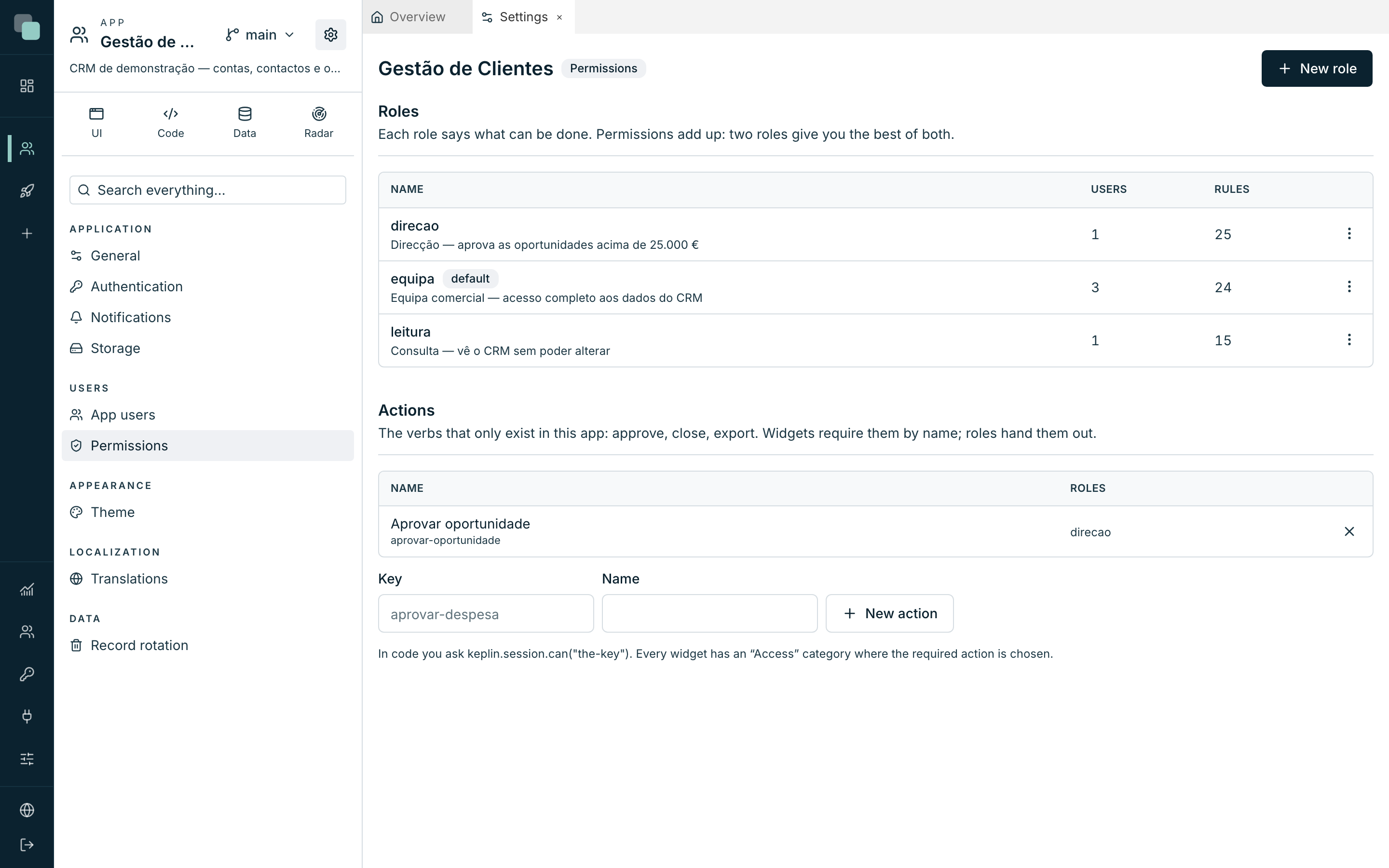Open Authentication settings

208,286
